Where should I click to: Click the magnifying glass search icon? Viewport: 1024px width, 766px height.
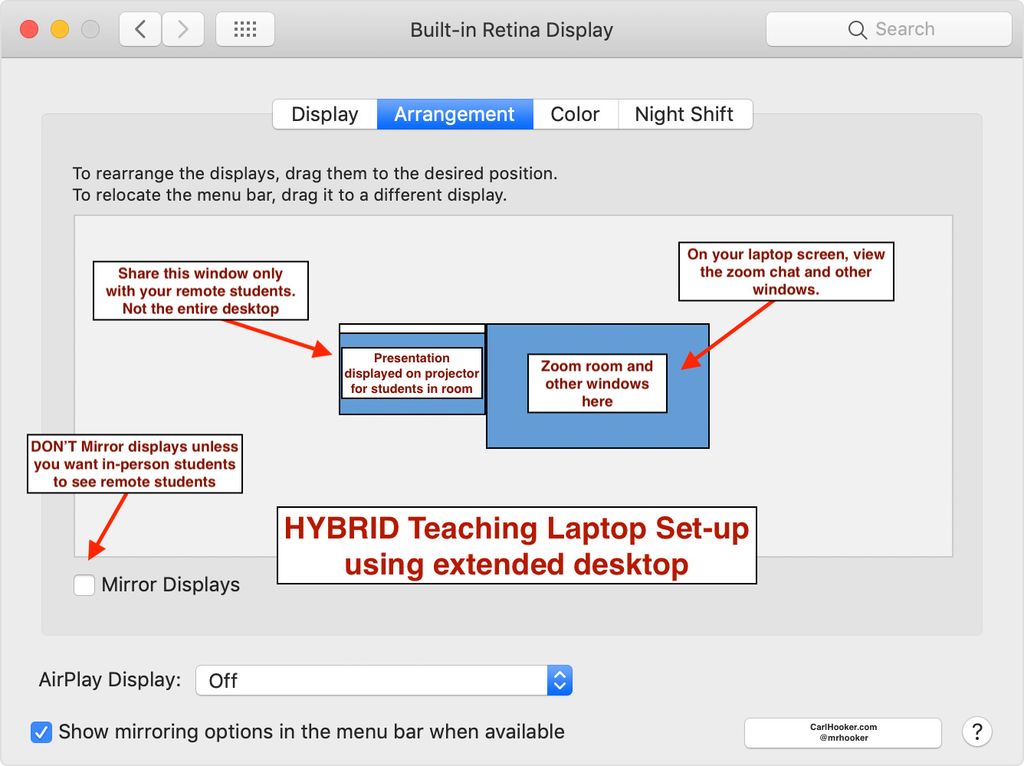pyautogui.click(x=858, y=29)
